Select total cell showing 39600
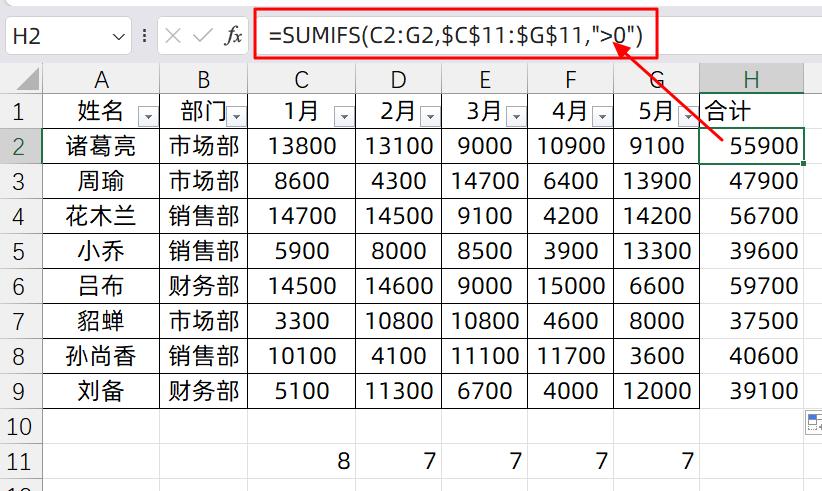Screen dimensions: 822x491 (x=751, y=251)
